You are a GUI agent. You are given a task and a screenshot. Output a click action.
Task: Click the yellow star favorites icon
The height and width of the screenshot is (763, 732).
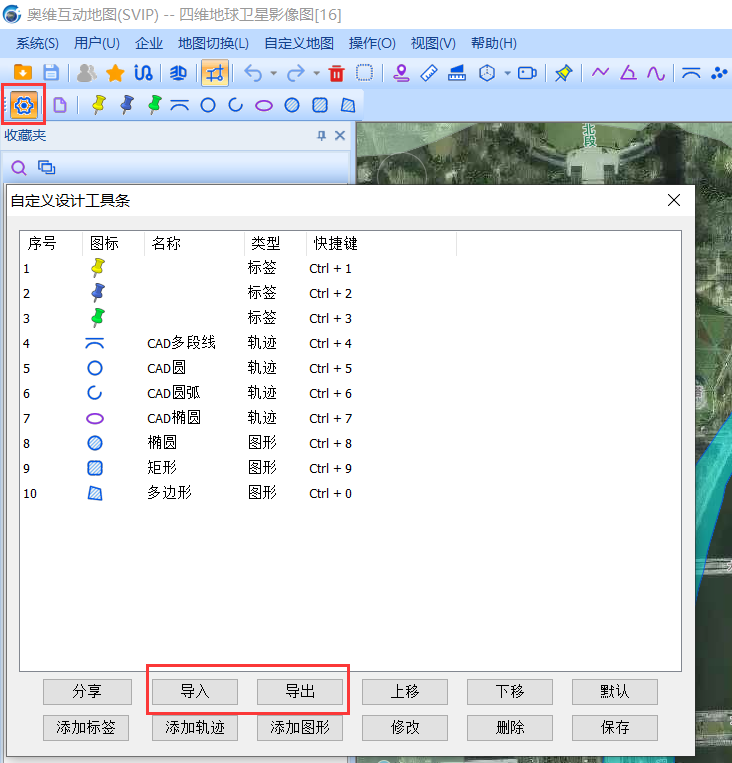[115, 73]
